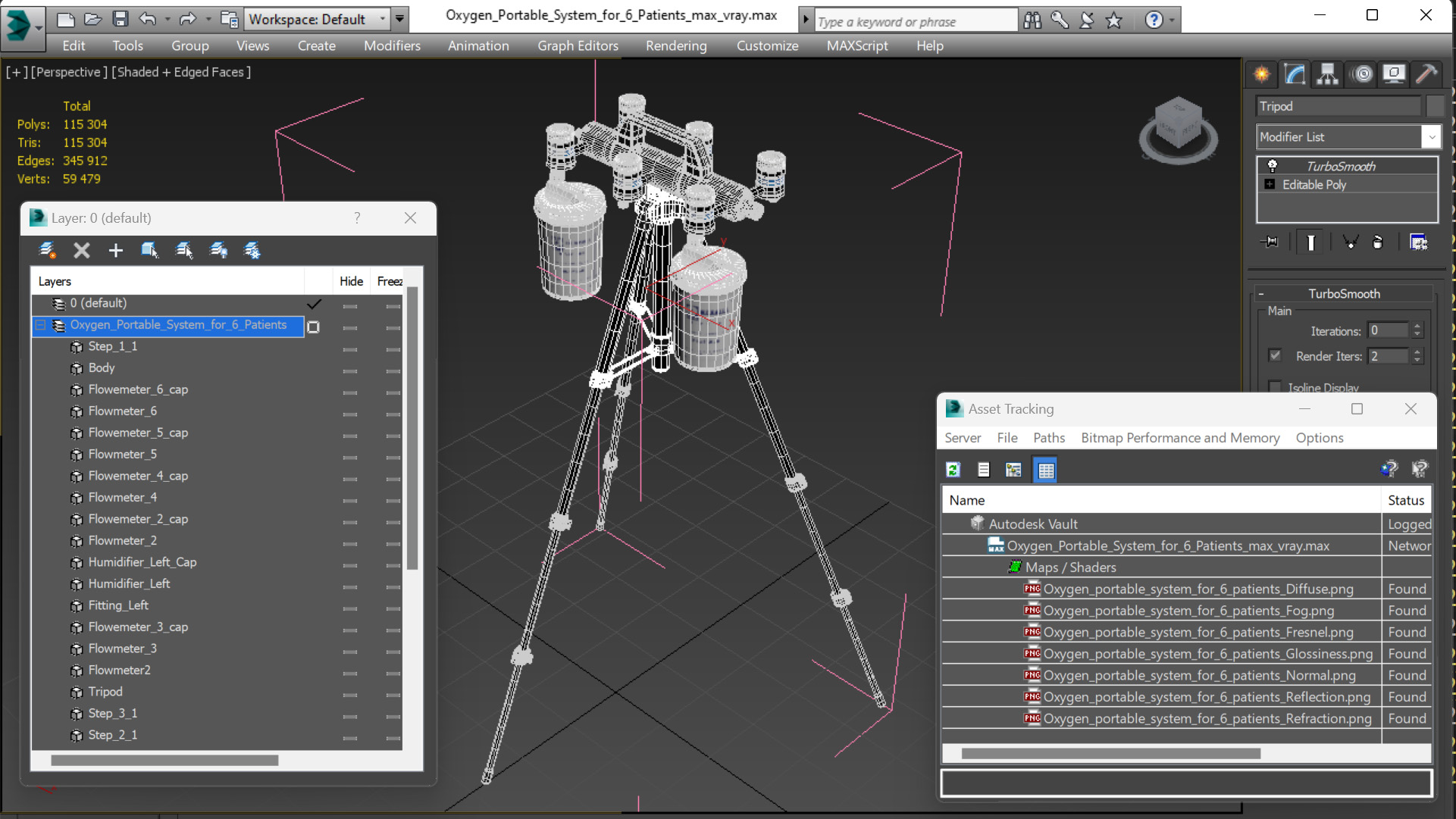Delete layer with X icon
Screen dimensions: 1456x819
[81, 250]
